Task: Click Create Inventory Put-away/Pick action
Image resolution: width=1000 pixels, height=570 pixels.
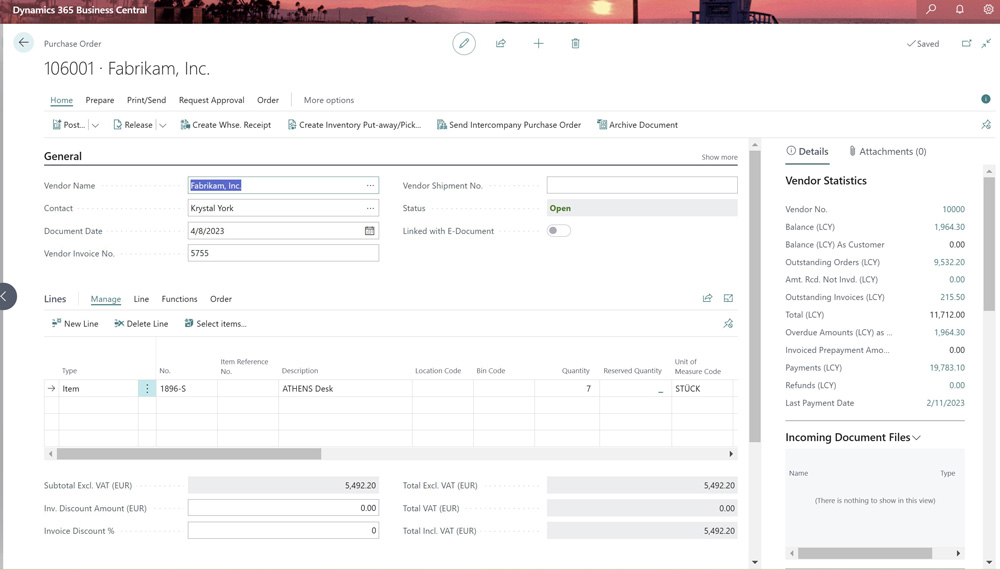Action: tap(354, 125)
